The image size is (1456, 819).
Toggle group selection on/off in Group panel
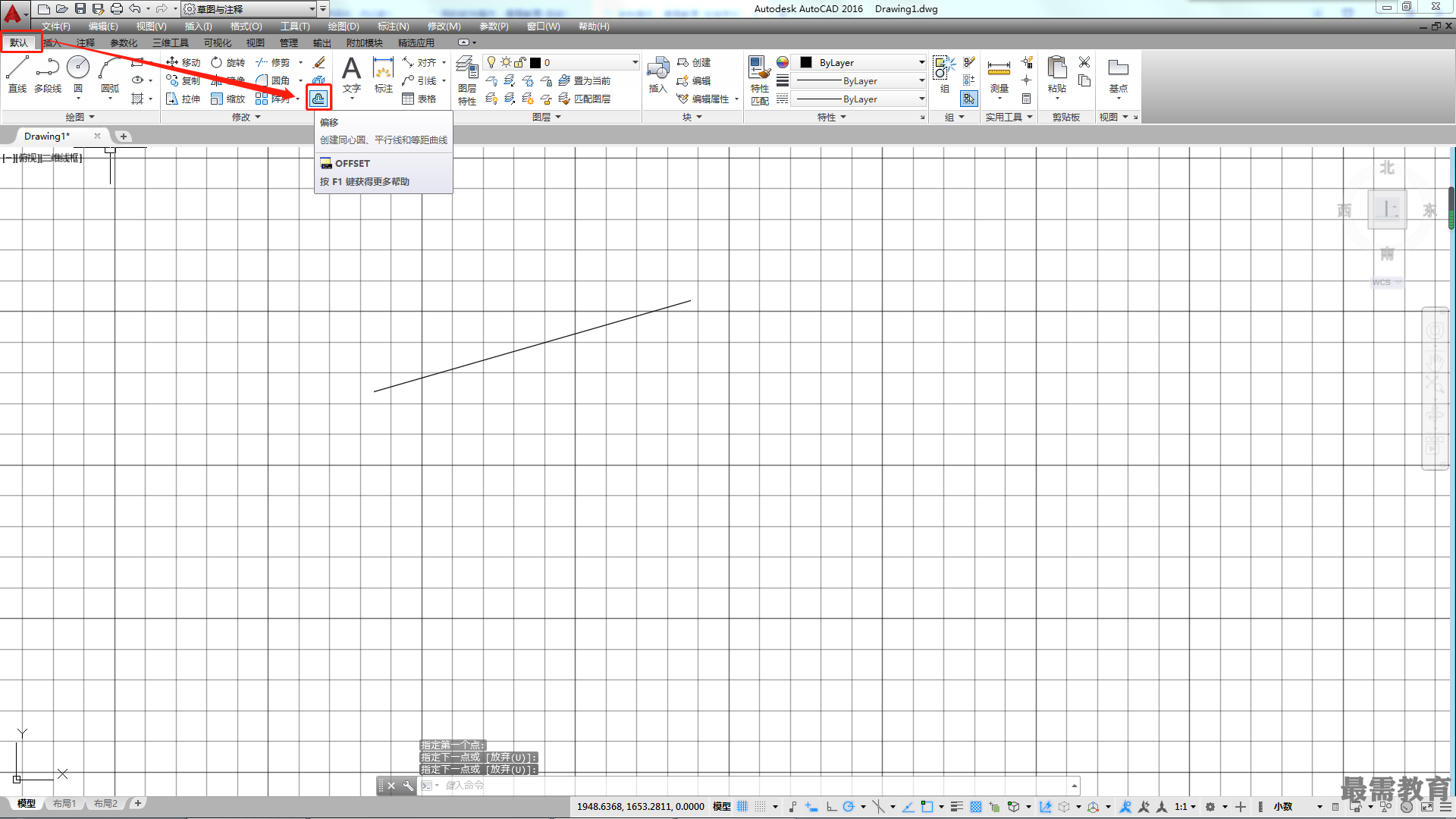(969, 99)
